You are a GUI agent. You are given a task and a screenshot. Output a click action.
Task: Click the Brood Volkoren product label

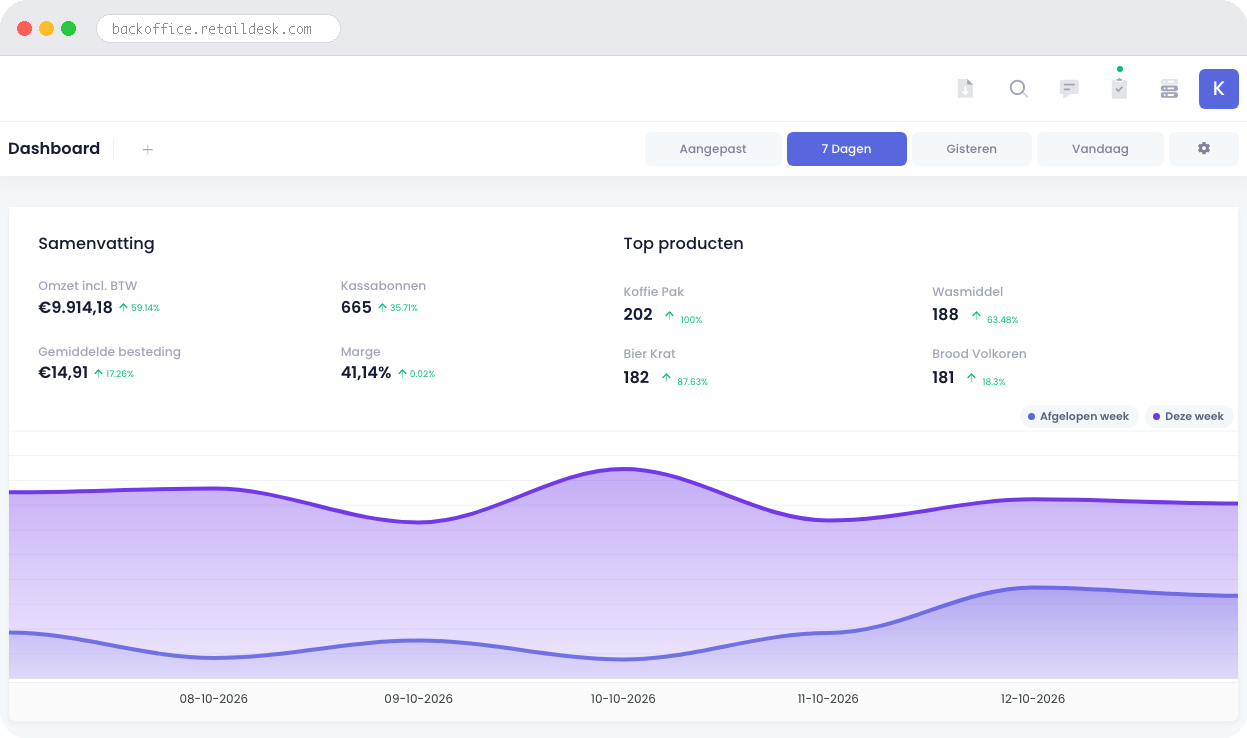[979, 354]
